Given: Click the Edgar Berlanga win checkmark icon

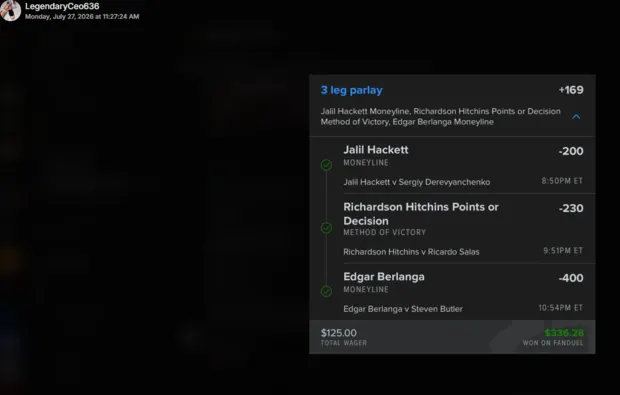Looking at the screenshot, I should click(326, 291).
